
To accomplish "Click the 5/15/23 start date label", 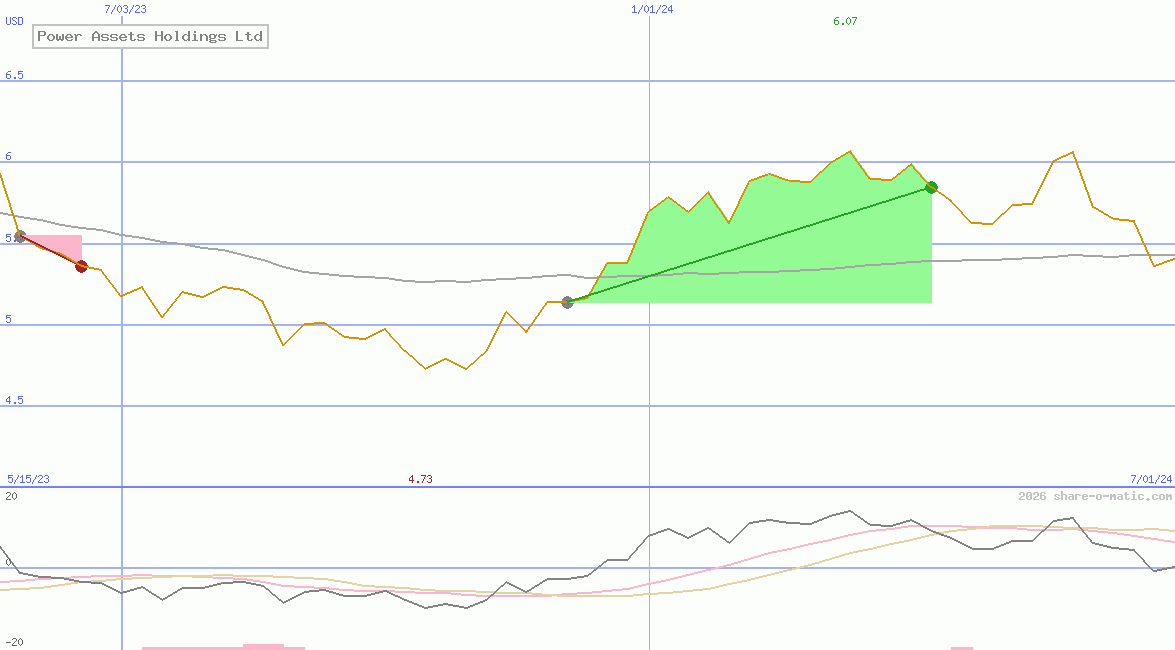I will 28,479.
